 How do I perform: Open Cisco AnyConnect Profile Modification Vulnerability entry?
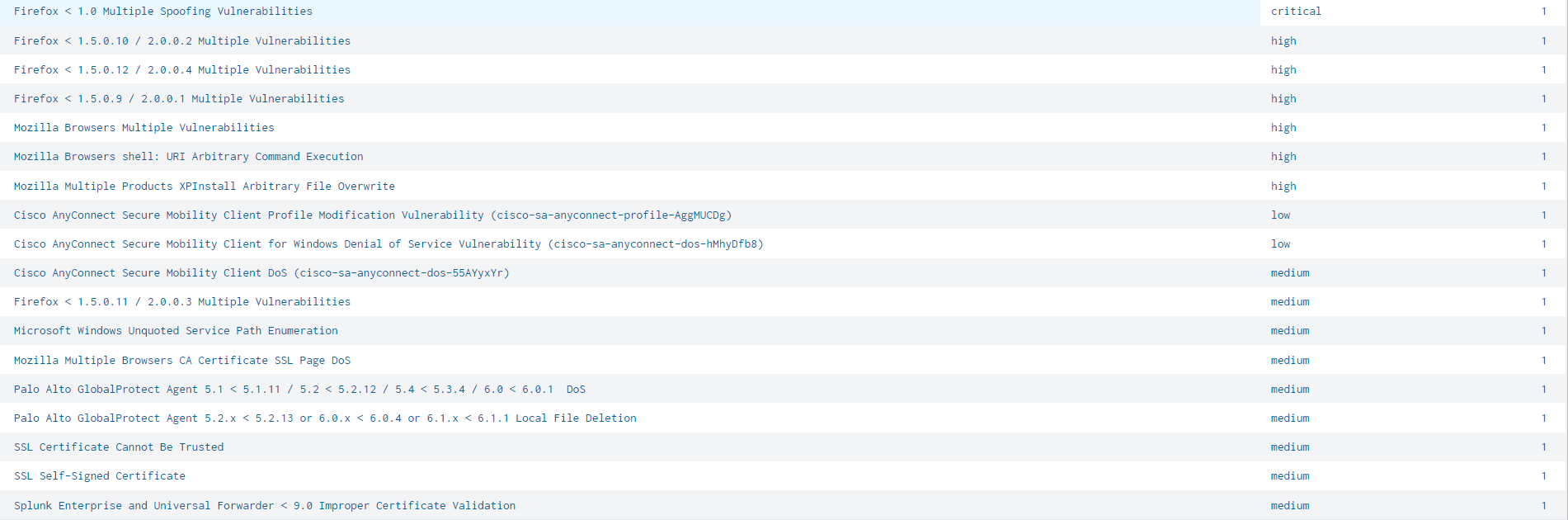pos(373,215)
